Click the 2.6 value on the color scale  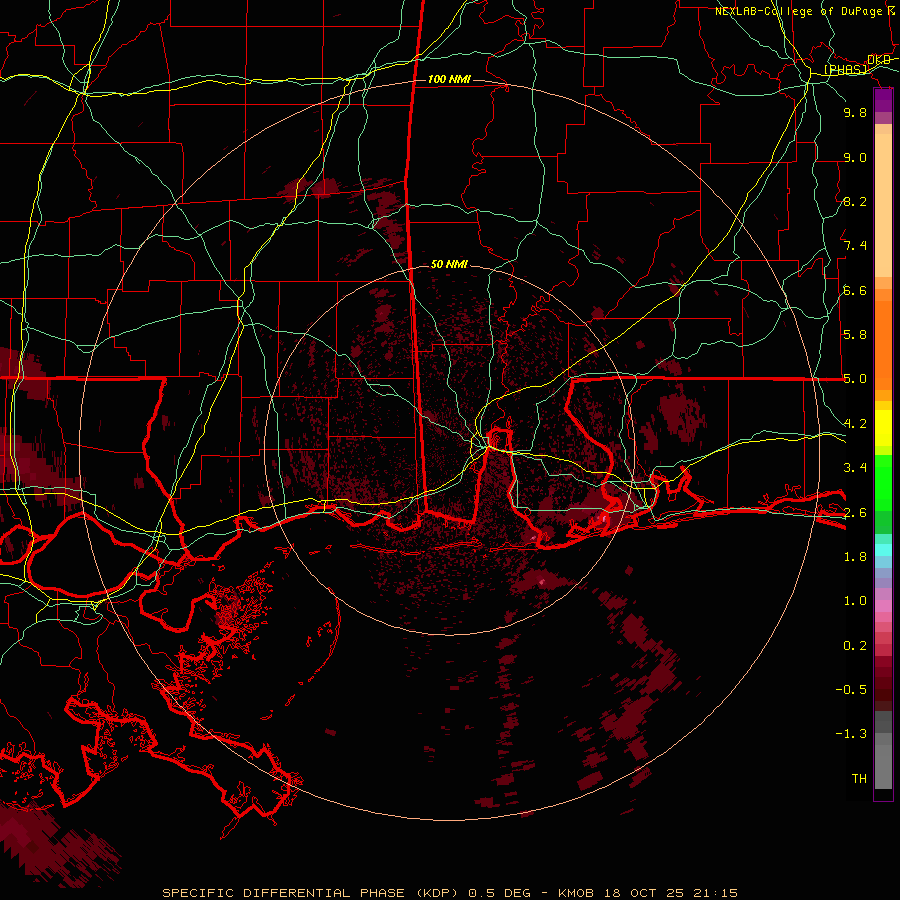(x=855, y=513)
